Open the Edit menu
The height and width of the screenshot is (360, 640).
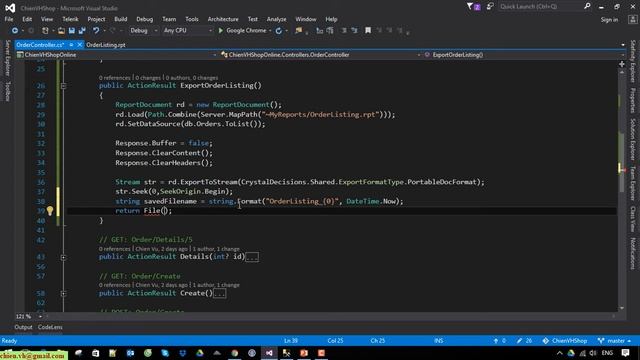point(27,19)
